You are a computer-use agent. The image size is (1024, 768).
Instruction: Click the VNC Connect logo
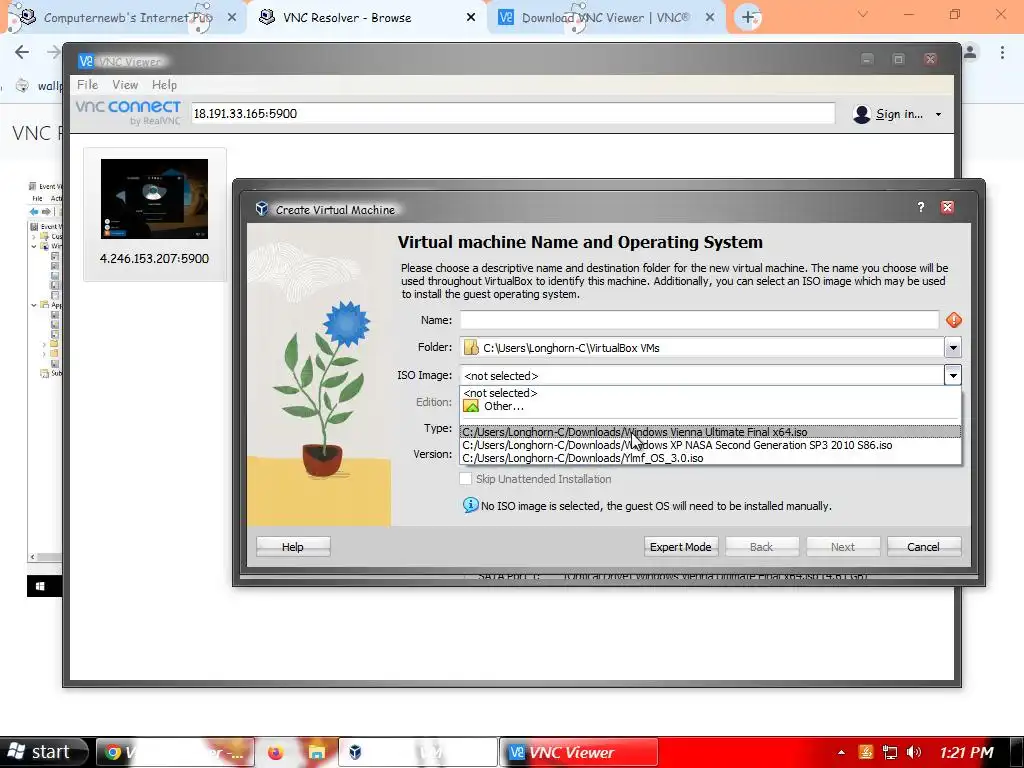(128, 111)
